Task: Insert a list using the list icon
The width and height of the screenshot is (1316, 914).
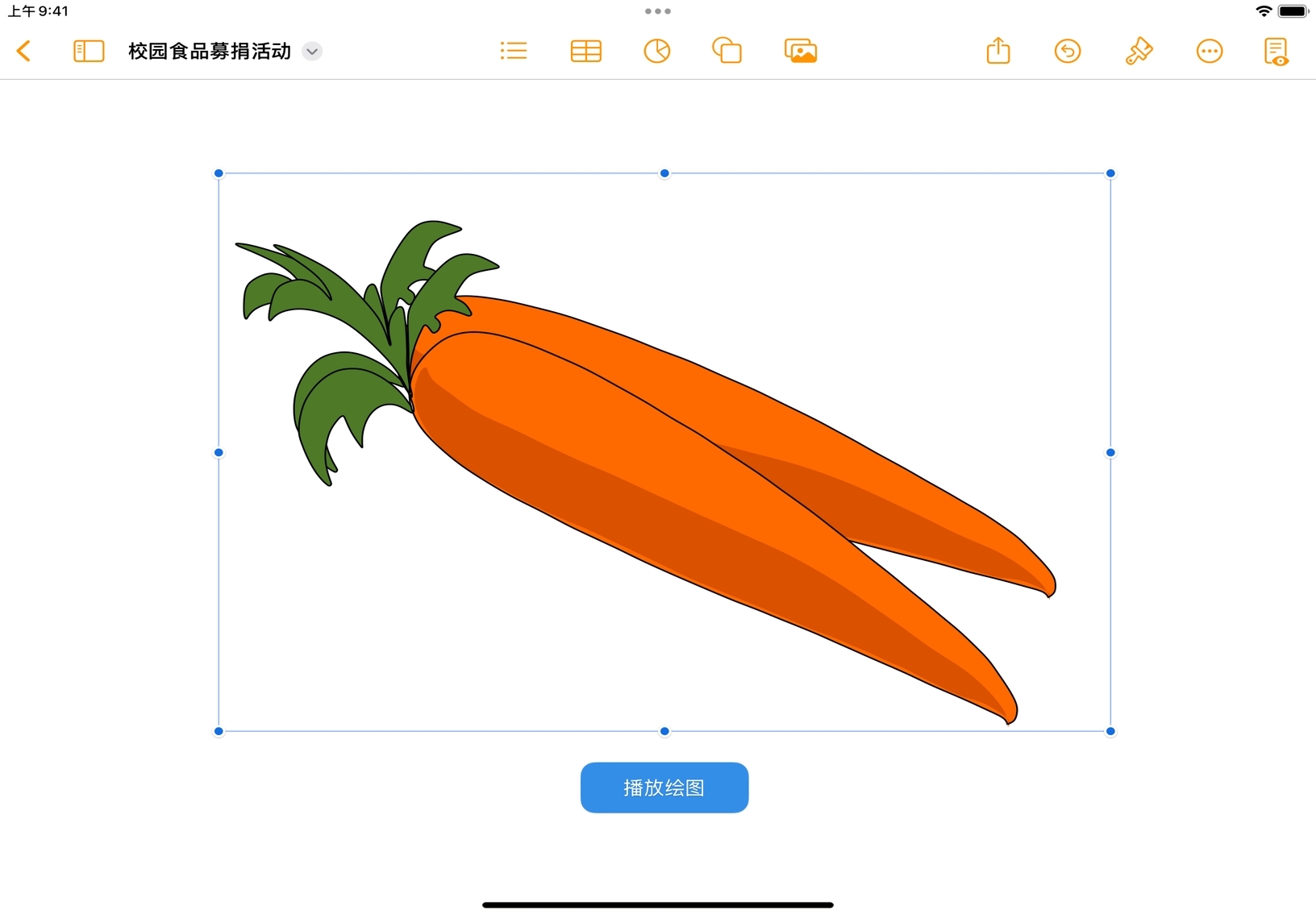Action: [x=513, y=52]
